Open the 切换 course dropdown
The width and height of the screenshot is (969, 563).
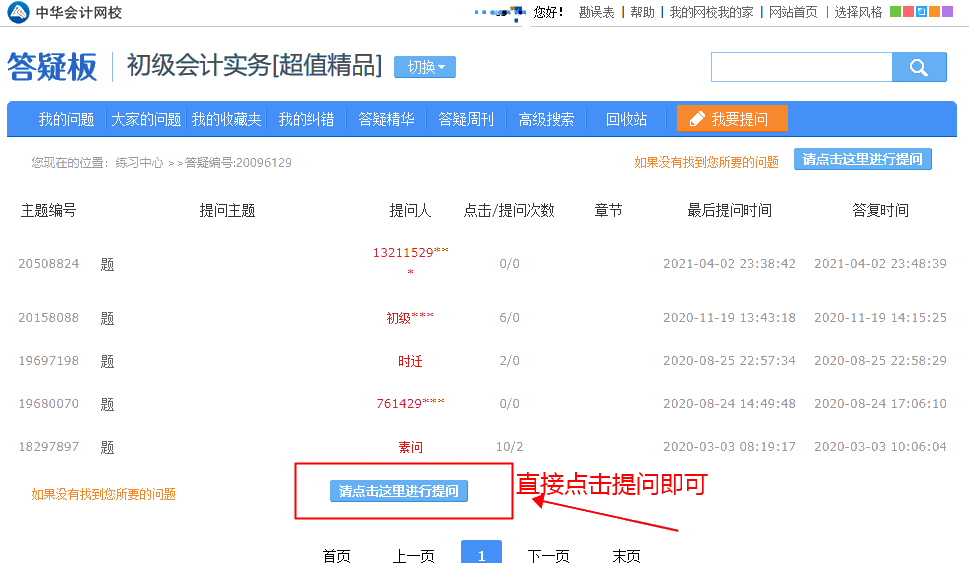425,67
